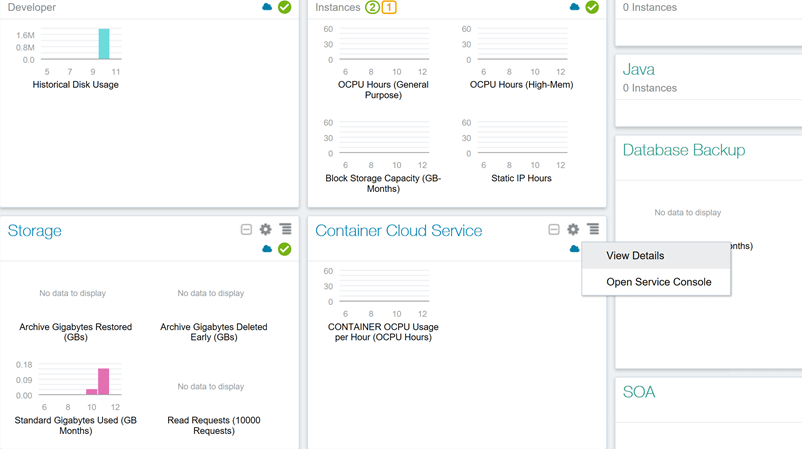The width and height of the screenshot is (802, 449).
Task: Click green checkmark status in Instances panel
Action: (592, 7)
